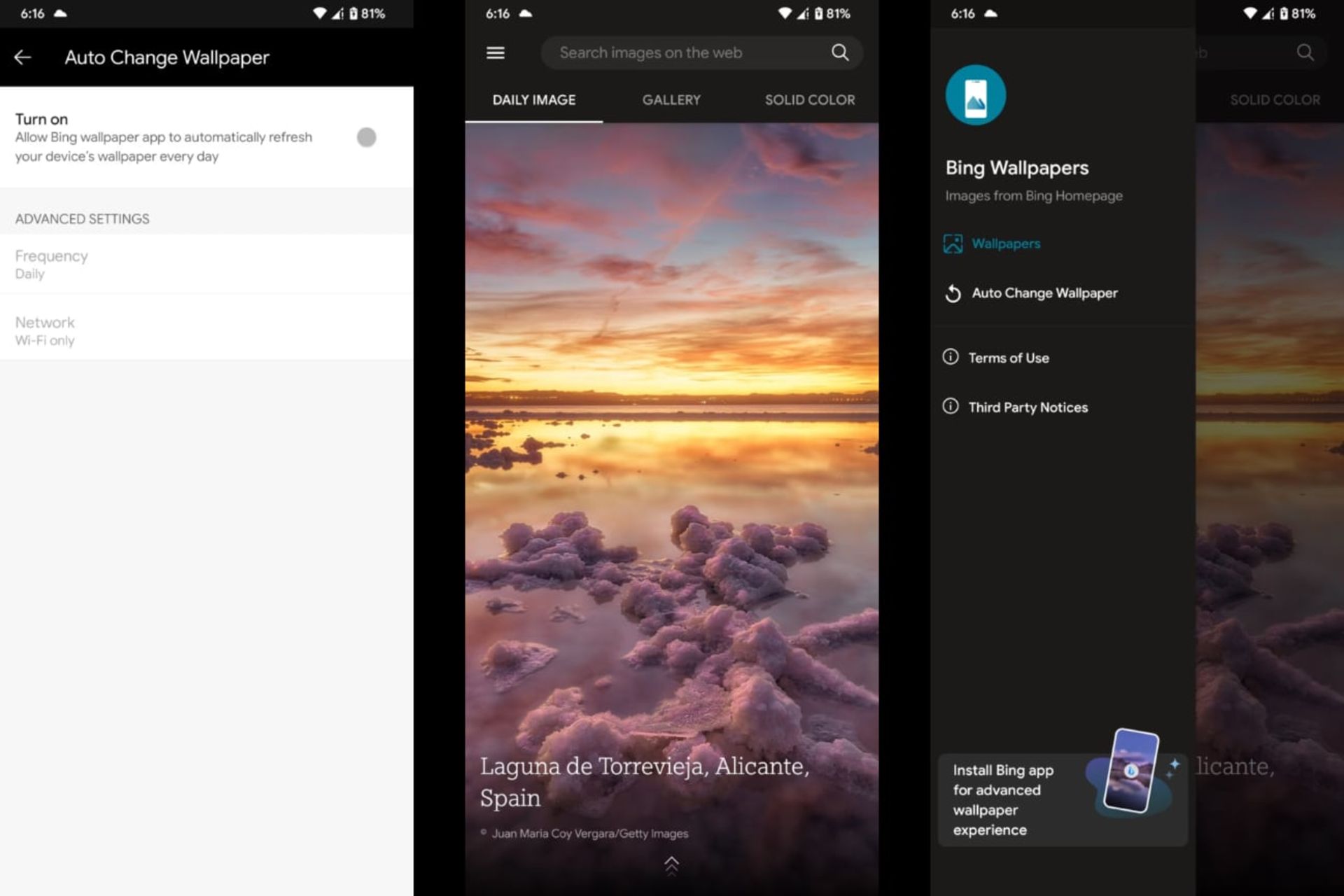This screenshot has height=896, width=1344.
Task: Click the hamburger menu icon
Action: [496, 51]
